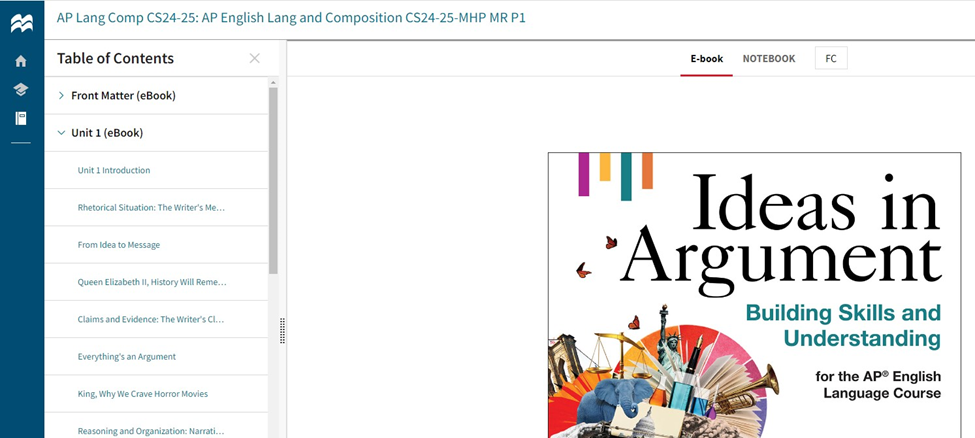The width and height of the screenshot is (975, 438).
Task: Switch to the E-book tab
Action: tap(706, 59)
